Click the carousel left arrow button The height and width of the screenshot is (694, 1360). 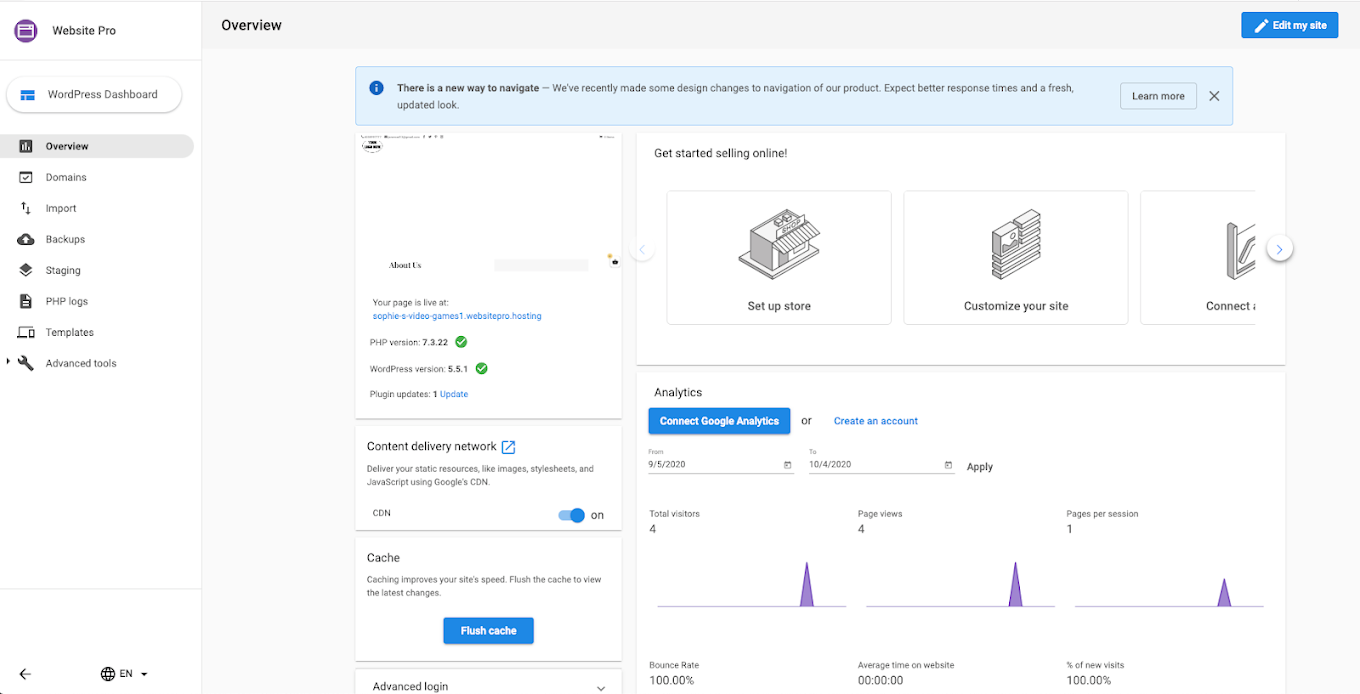(643, 249)
